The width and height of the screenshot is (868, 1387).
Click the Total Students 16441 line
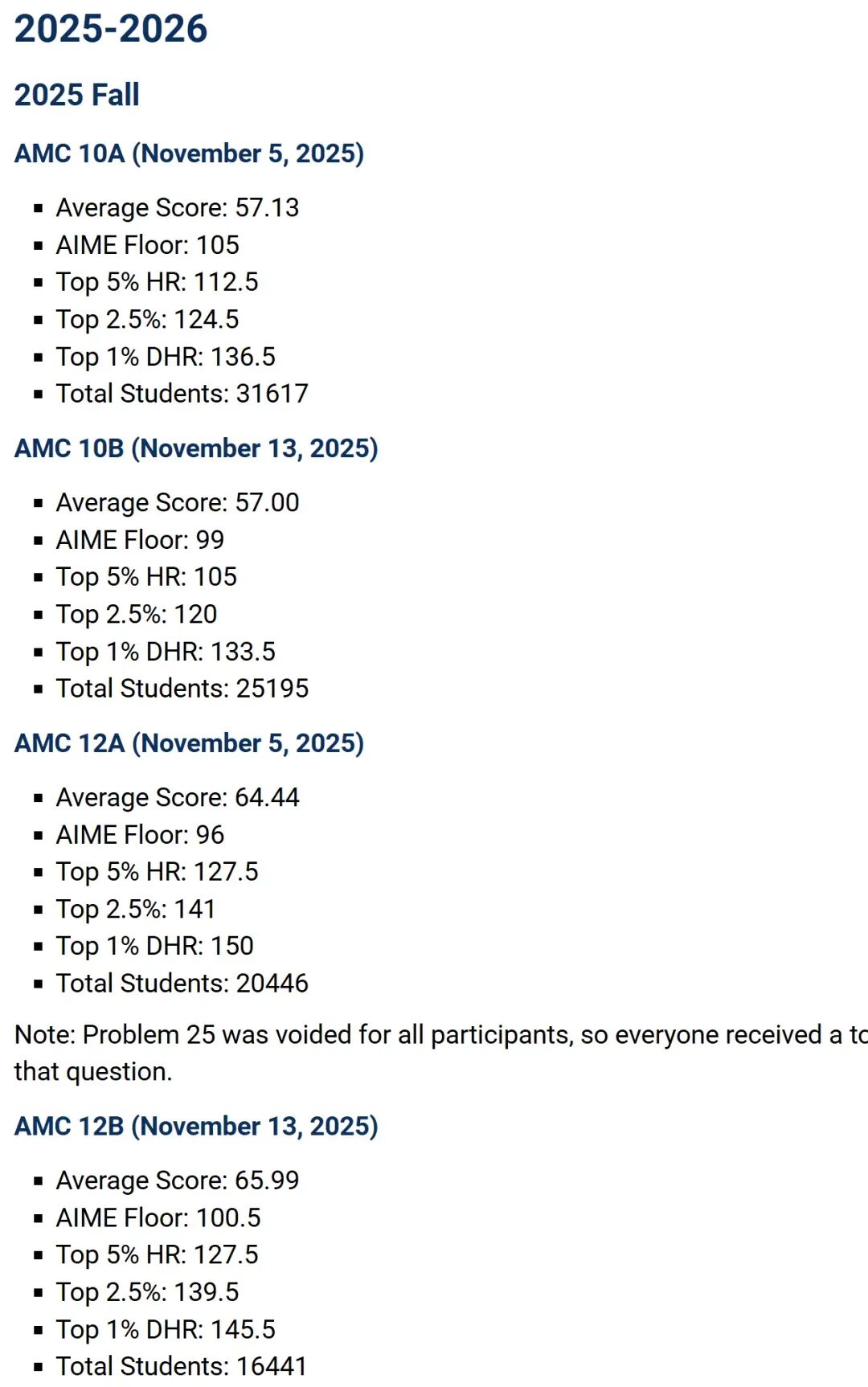pos(181,1367)
